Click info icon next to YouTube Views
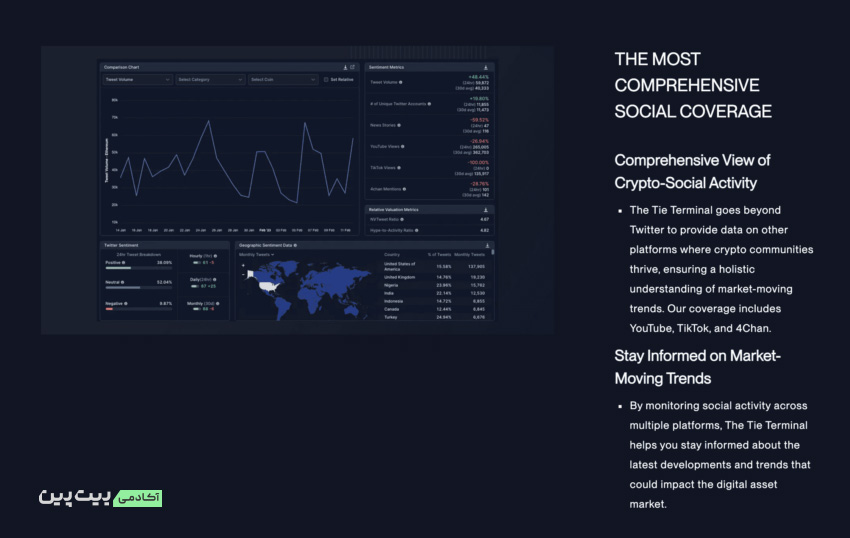The width and height of the screenshot is (850, 538). [402, 146]
